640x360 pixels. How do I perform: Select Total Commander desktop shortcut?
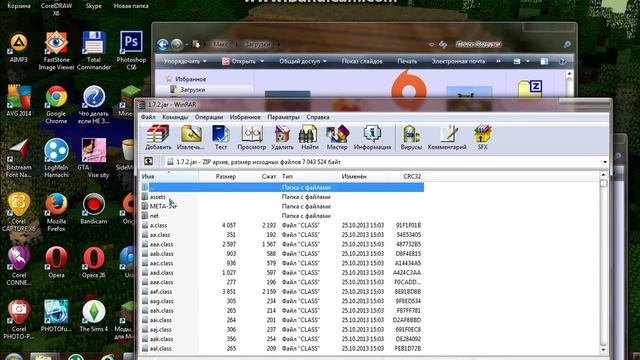point(93,51)
